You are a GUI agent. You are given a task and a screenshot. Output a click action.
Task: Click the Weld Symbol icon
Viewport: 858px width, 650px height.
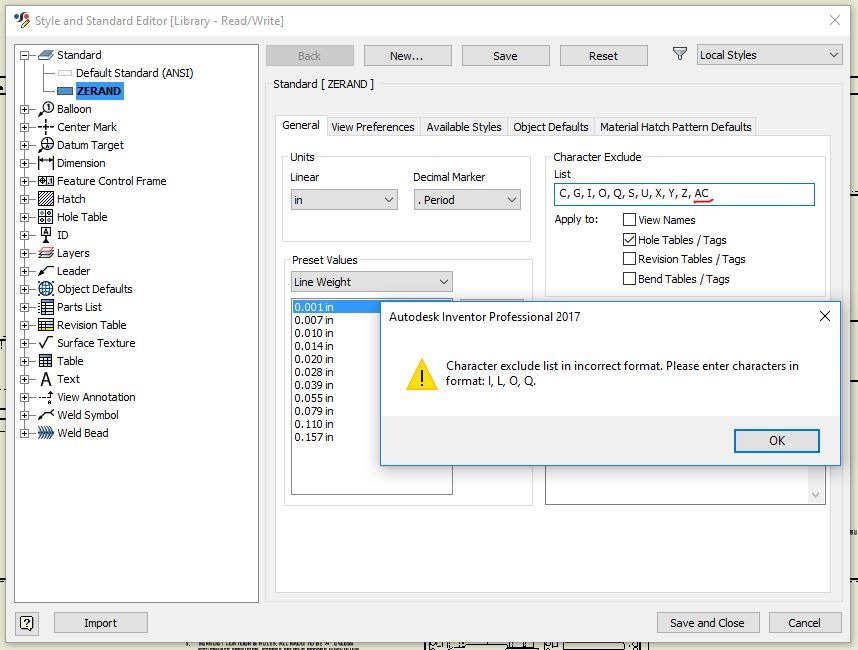[x=46, y=415]
